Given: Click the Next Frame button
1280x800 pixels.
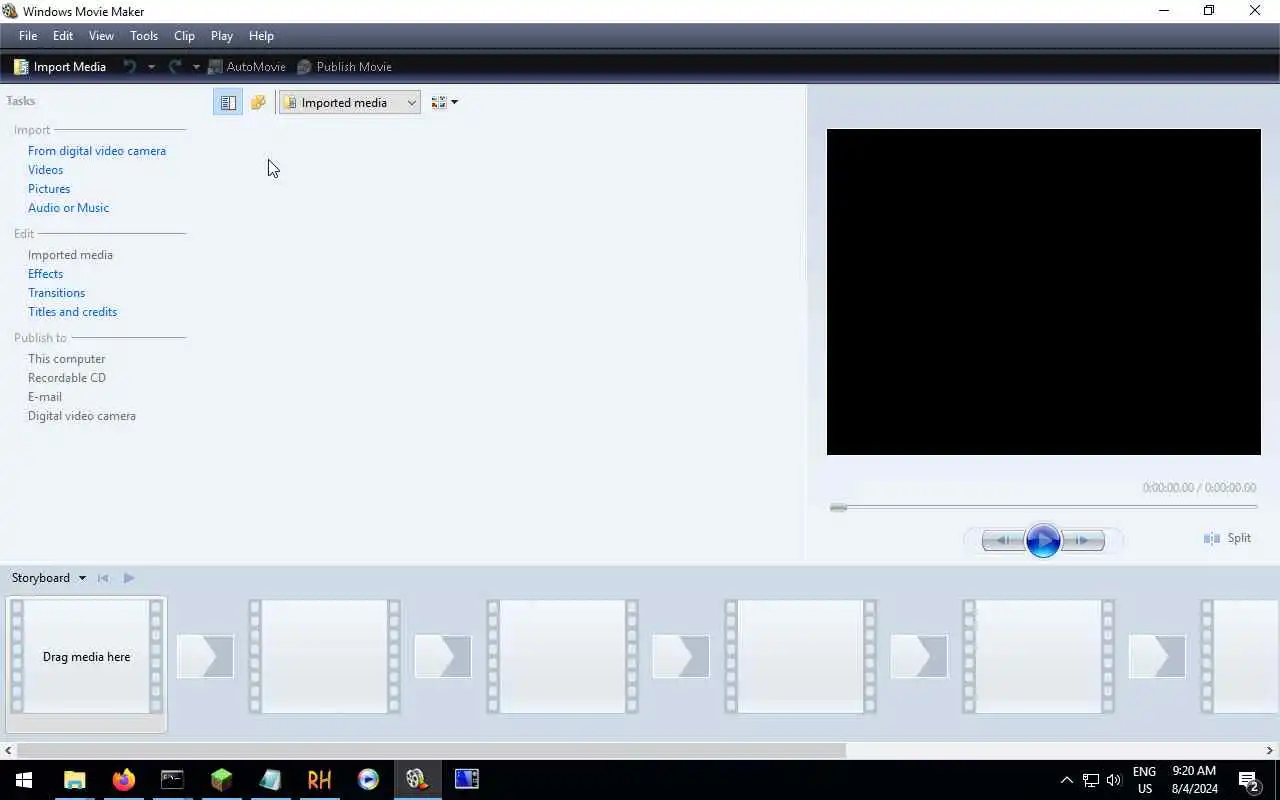Looking at the screenshot, I should [1083, 541].
